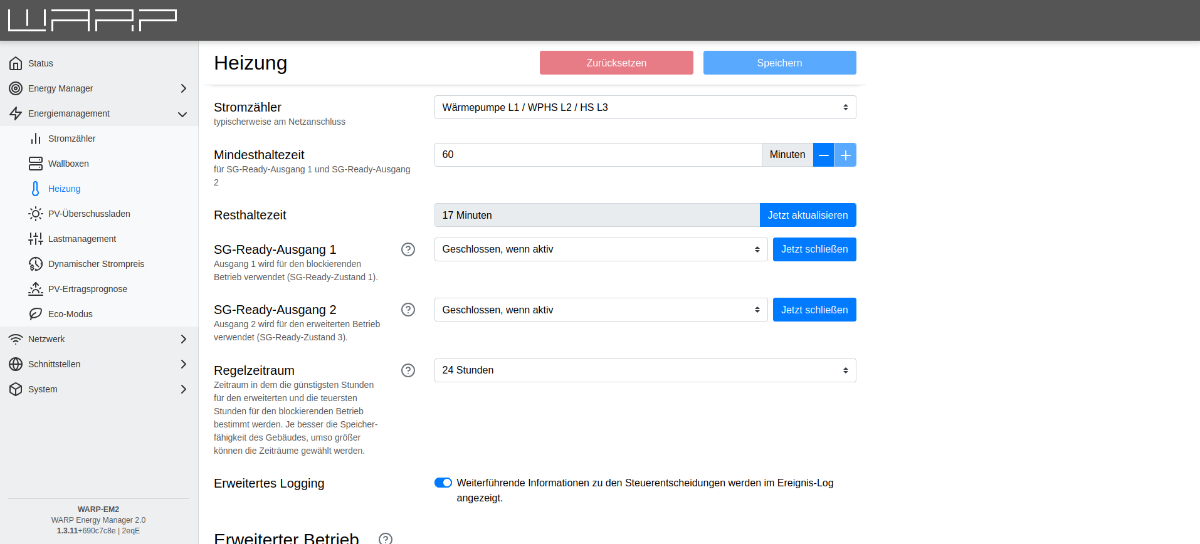Increase Mindesthaltezeit with the plus button
1200x544 pixels.
(x=845, y=155)
